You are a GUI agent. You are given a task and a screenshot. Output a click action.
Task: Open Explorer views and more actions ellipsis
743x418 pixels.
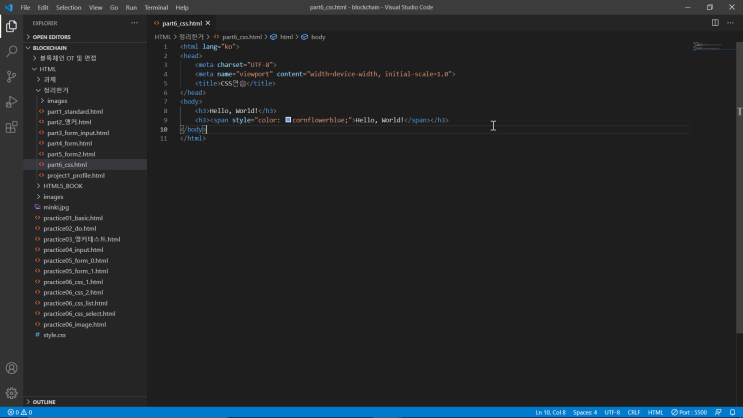[135, 23]
